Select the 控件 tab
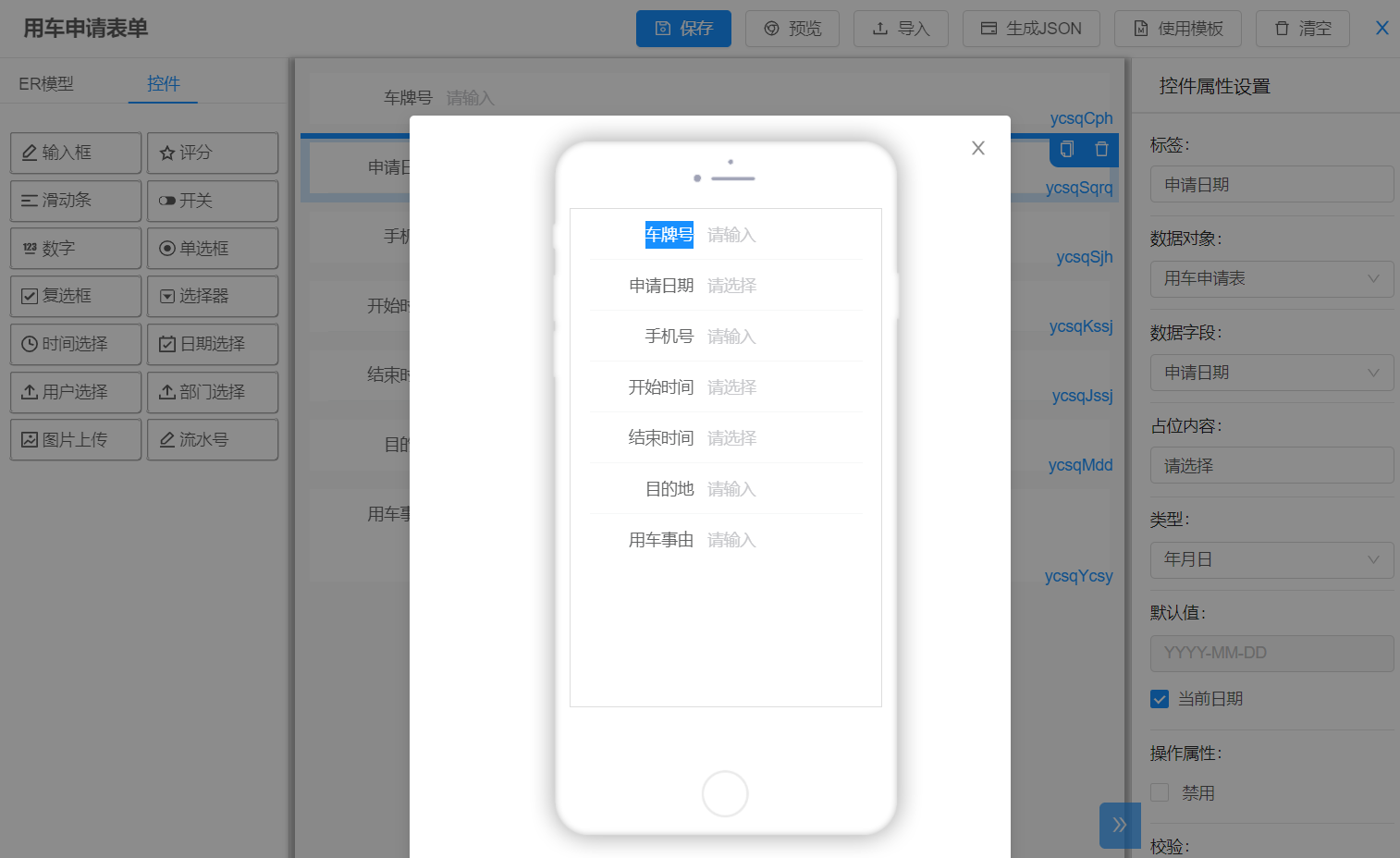 click(163, 83)
